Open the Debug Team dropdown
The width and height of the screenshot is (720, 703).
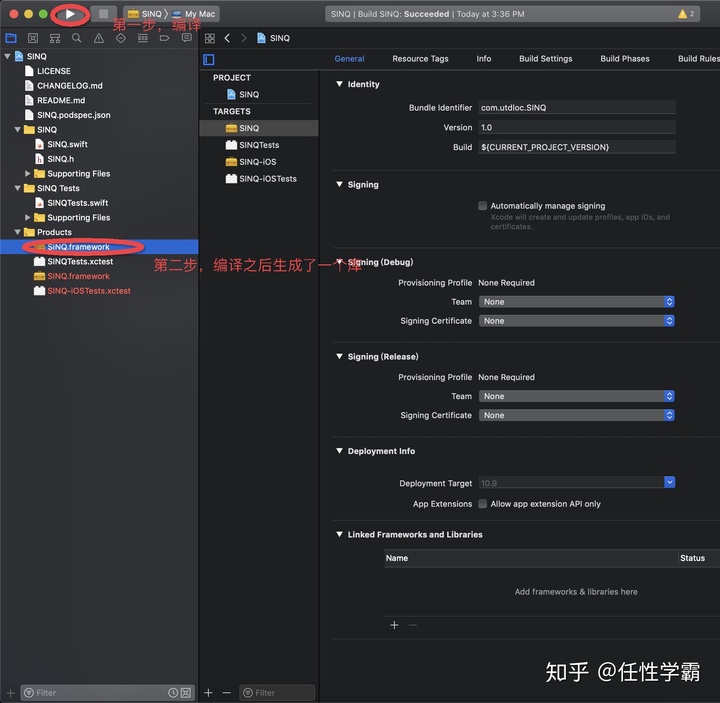coord(577,302)
